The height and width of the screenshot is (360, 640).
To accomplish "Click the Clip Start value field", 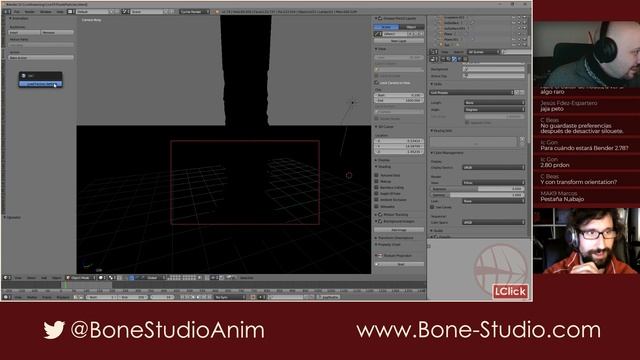I will tap(399, 95).
